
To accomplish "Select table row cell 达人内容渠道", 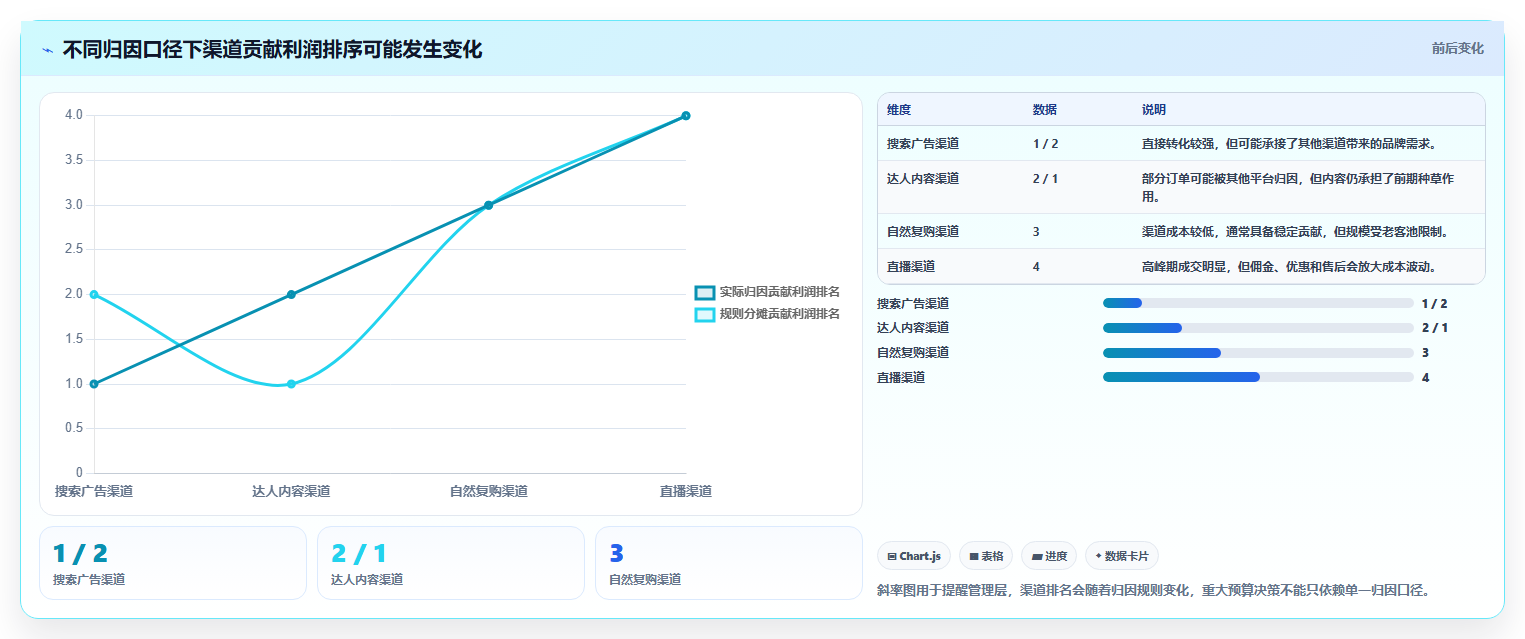I will [923, 178].
